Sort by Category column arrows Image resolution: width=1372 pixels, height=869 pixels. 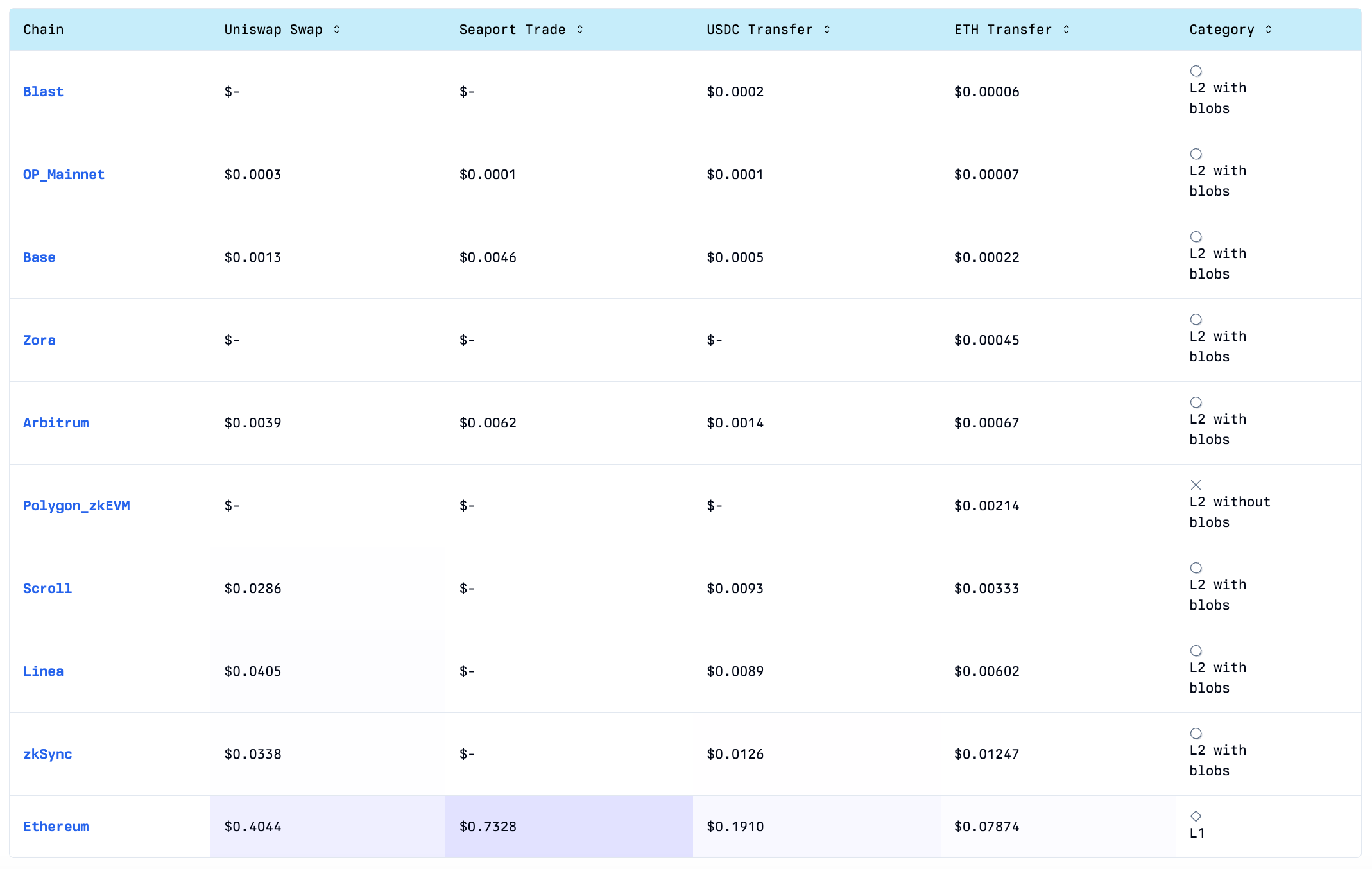(x=1268, y=30)
